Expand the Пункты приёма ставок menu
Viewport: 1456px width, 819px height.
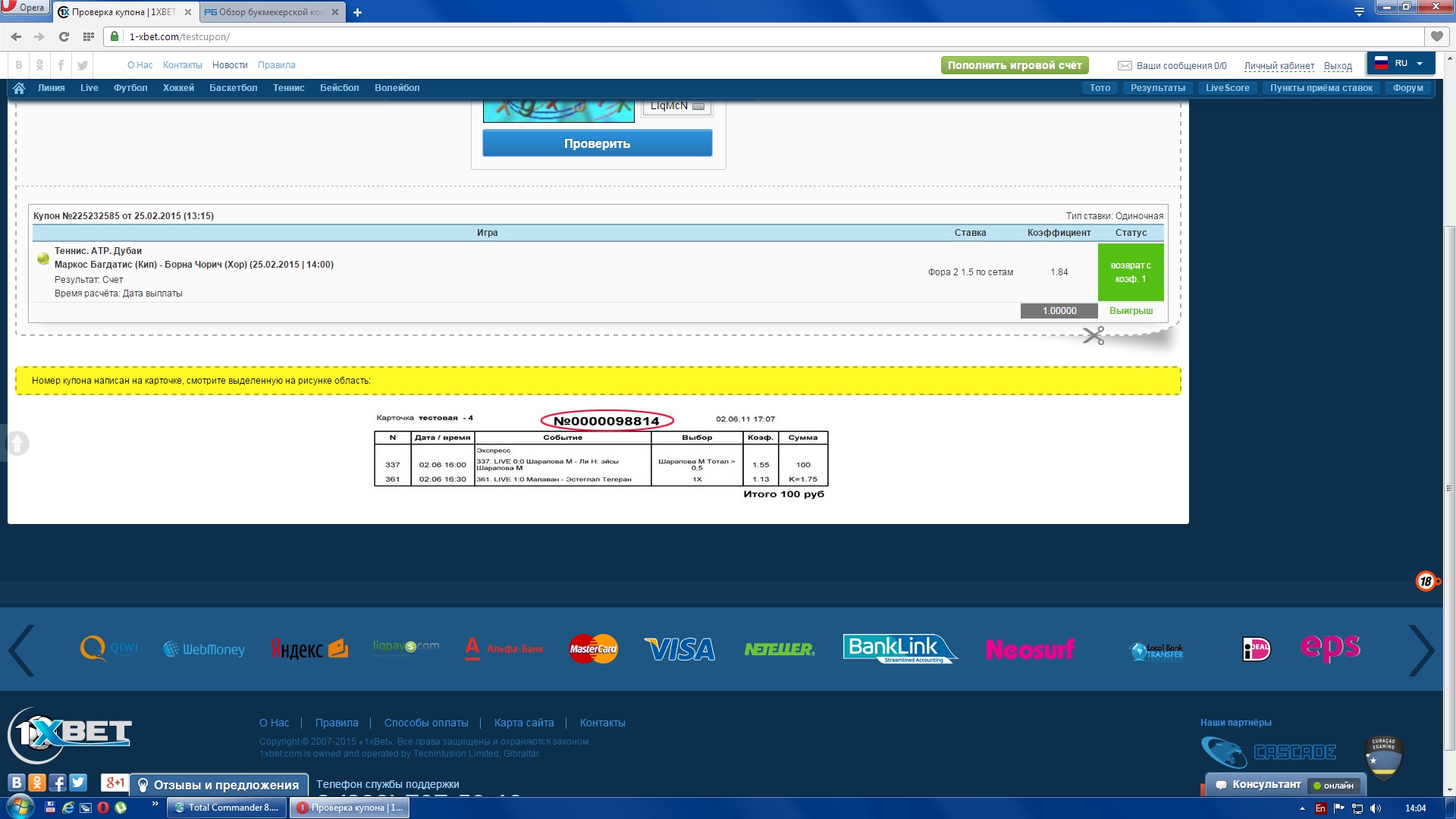point(1320,88)
